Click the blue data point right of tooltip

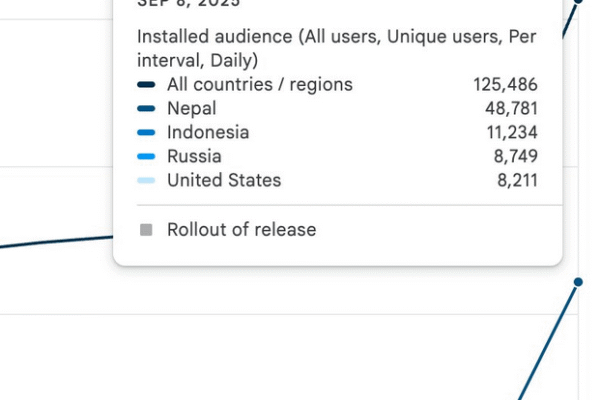(x=578, y=283)
